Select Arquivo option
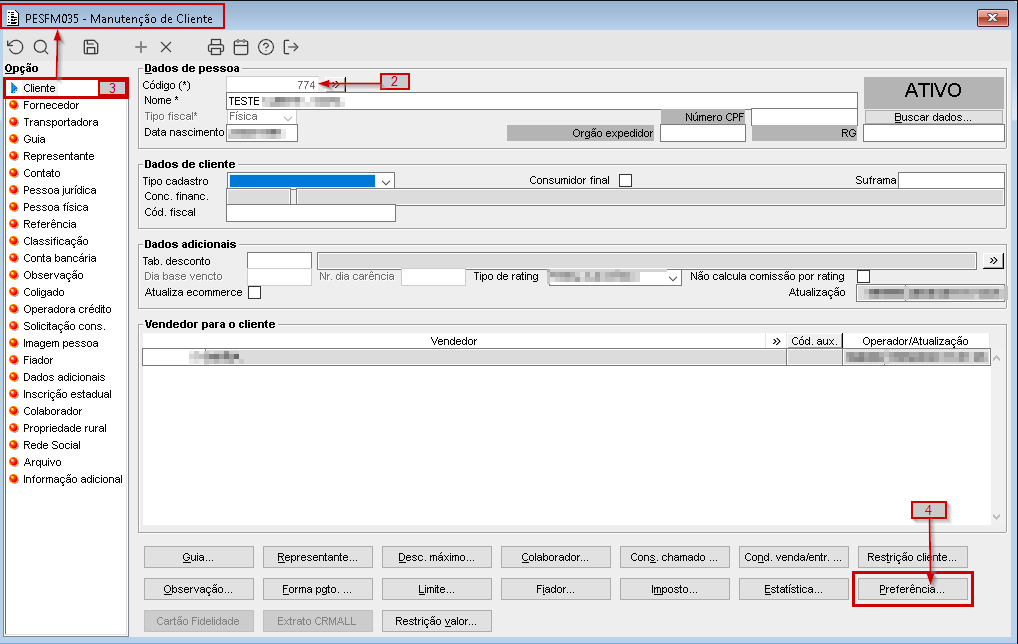 pos(42,462)
